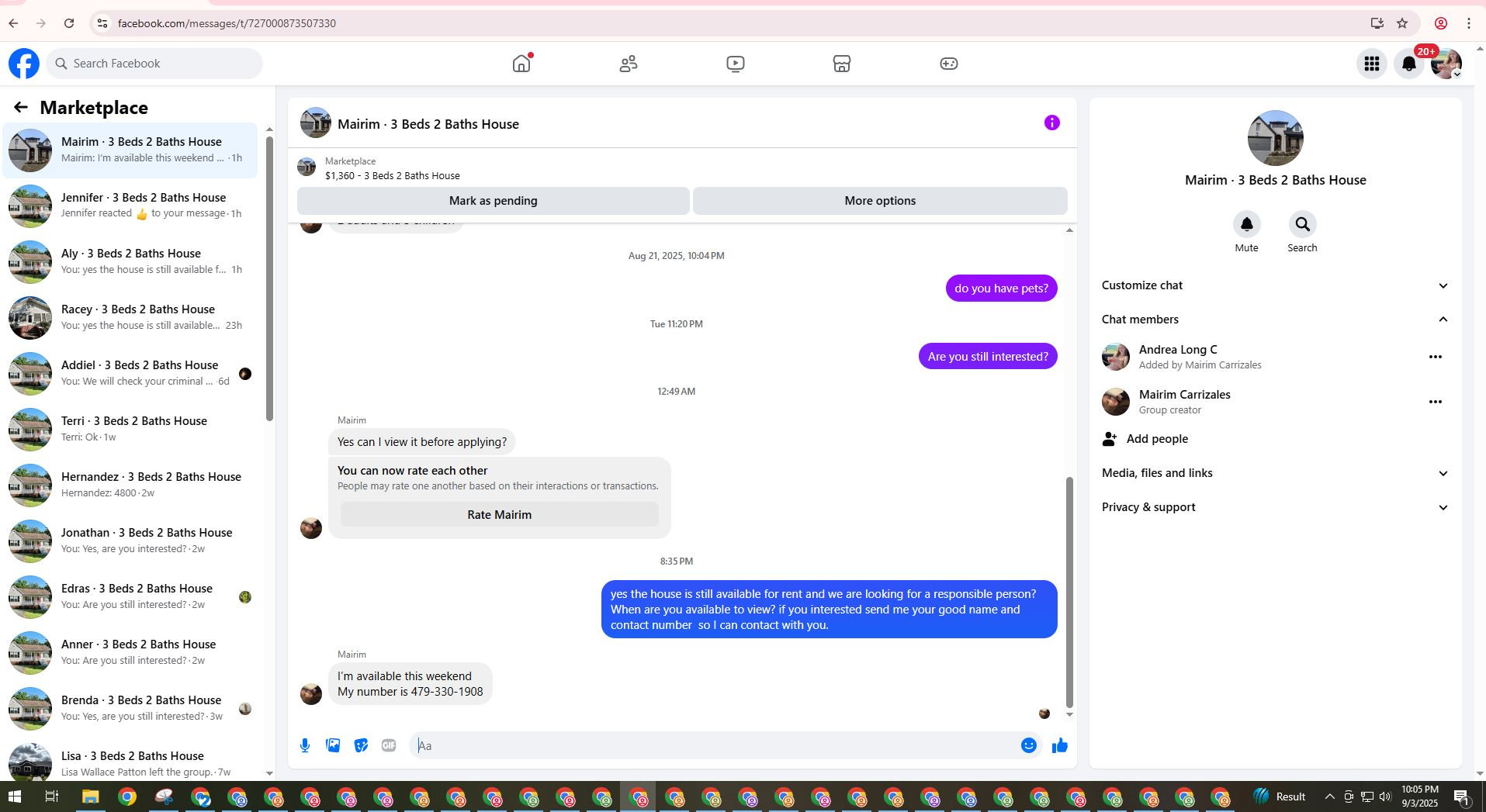Open Task View on the taskbar

tap(51, 796)
